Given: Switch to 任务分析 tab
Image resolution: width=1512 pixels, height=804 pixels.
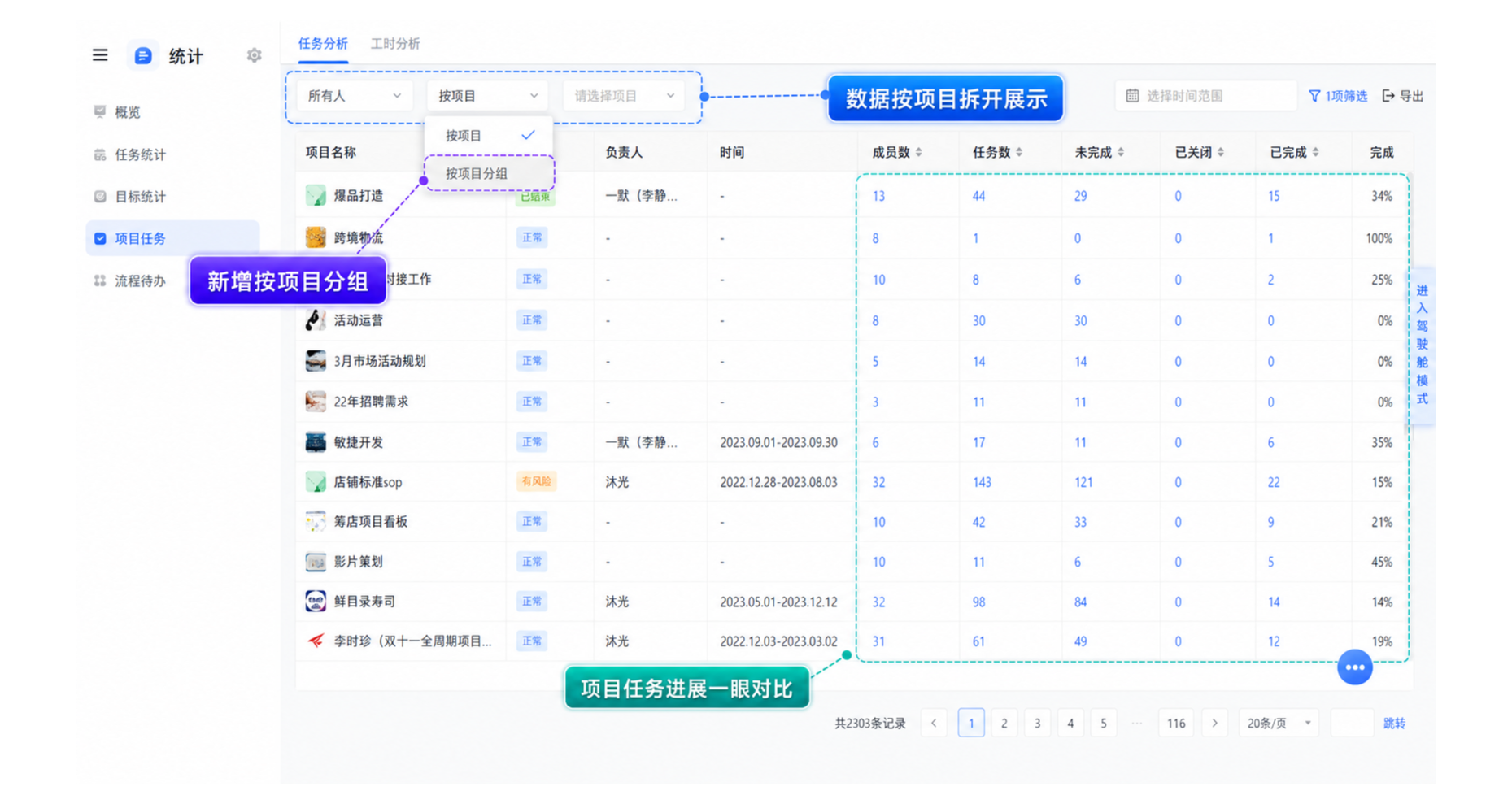Looking at the screenshot, I should [x=323, y=44].
